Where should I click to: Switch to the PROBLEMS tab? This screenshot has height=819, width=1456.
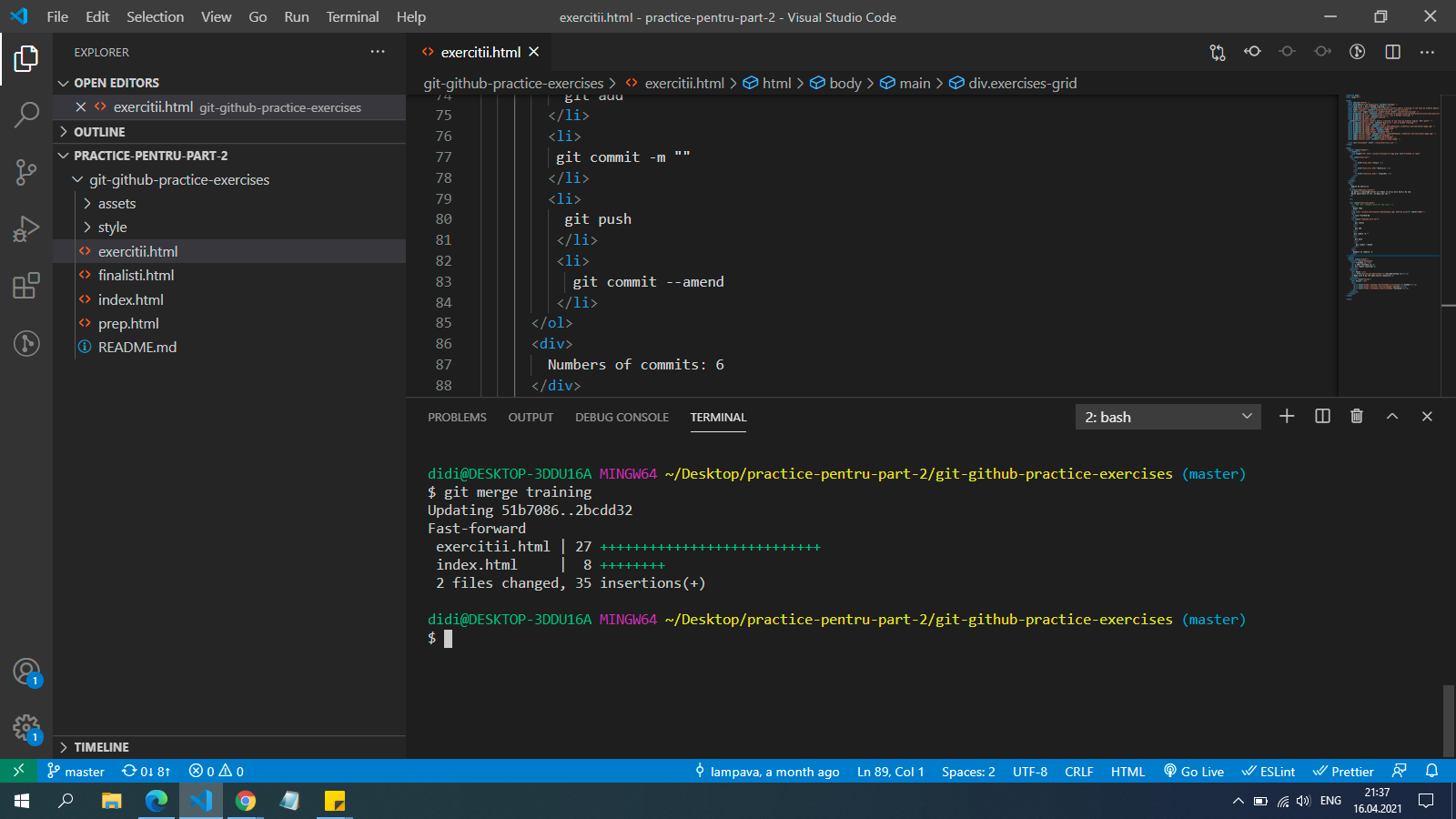(x=457, y=417)
